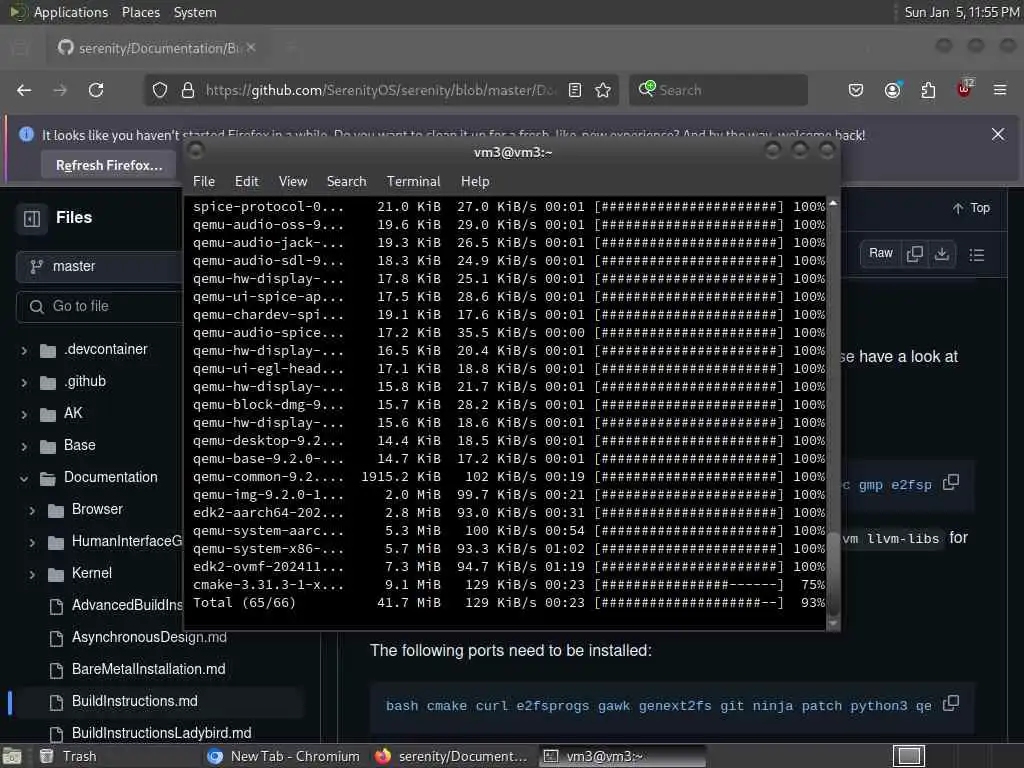Open terminal Search menu
1024x768 pixels.
point(346,182)
